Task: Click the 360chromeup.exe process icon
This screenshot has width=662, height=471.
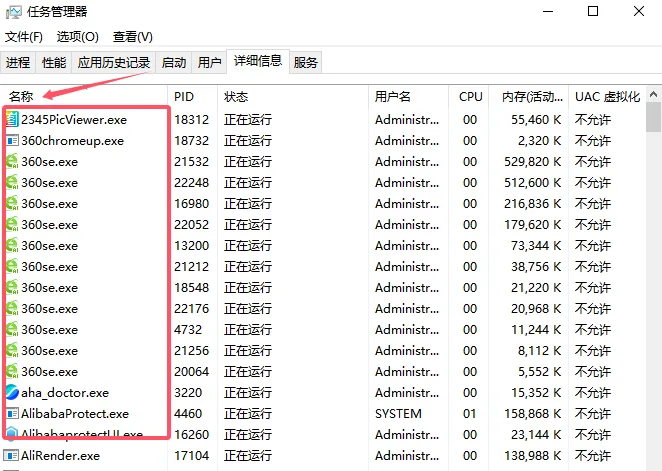Action: tap(12, 141)
